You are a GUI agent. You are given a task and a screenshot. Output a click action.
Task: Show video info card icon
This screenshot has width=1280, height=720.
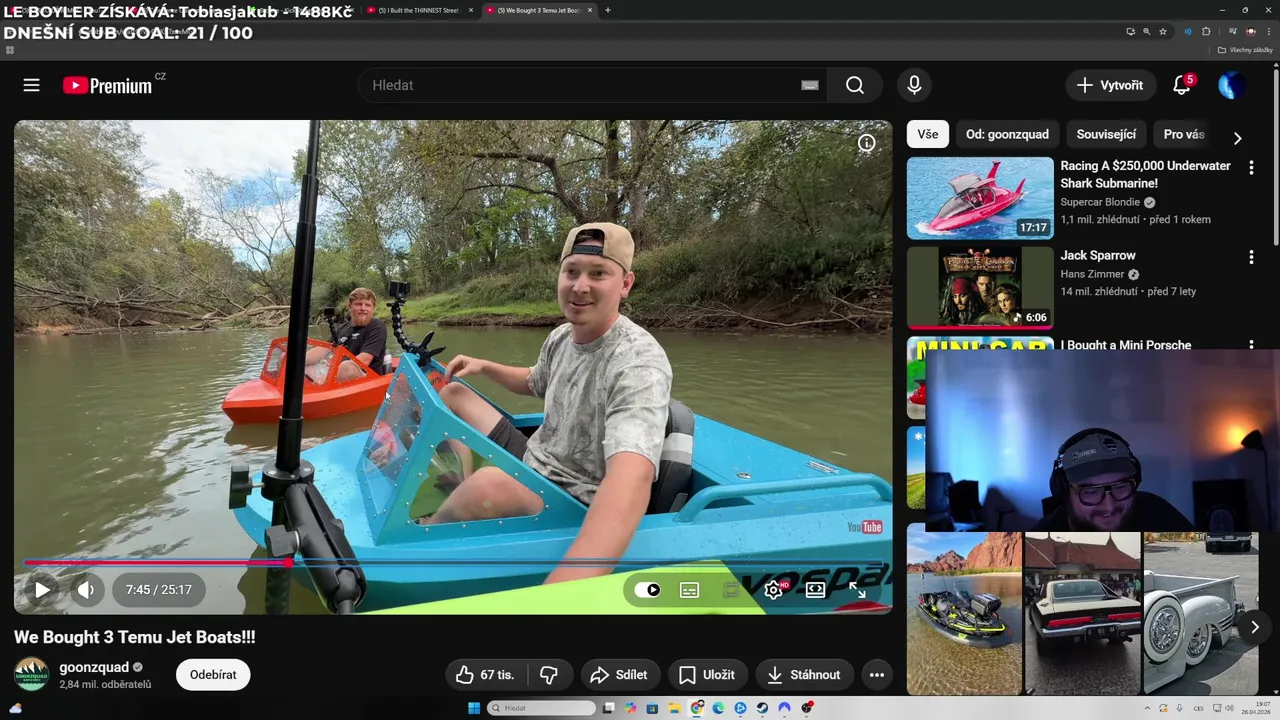pos(867,143)
